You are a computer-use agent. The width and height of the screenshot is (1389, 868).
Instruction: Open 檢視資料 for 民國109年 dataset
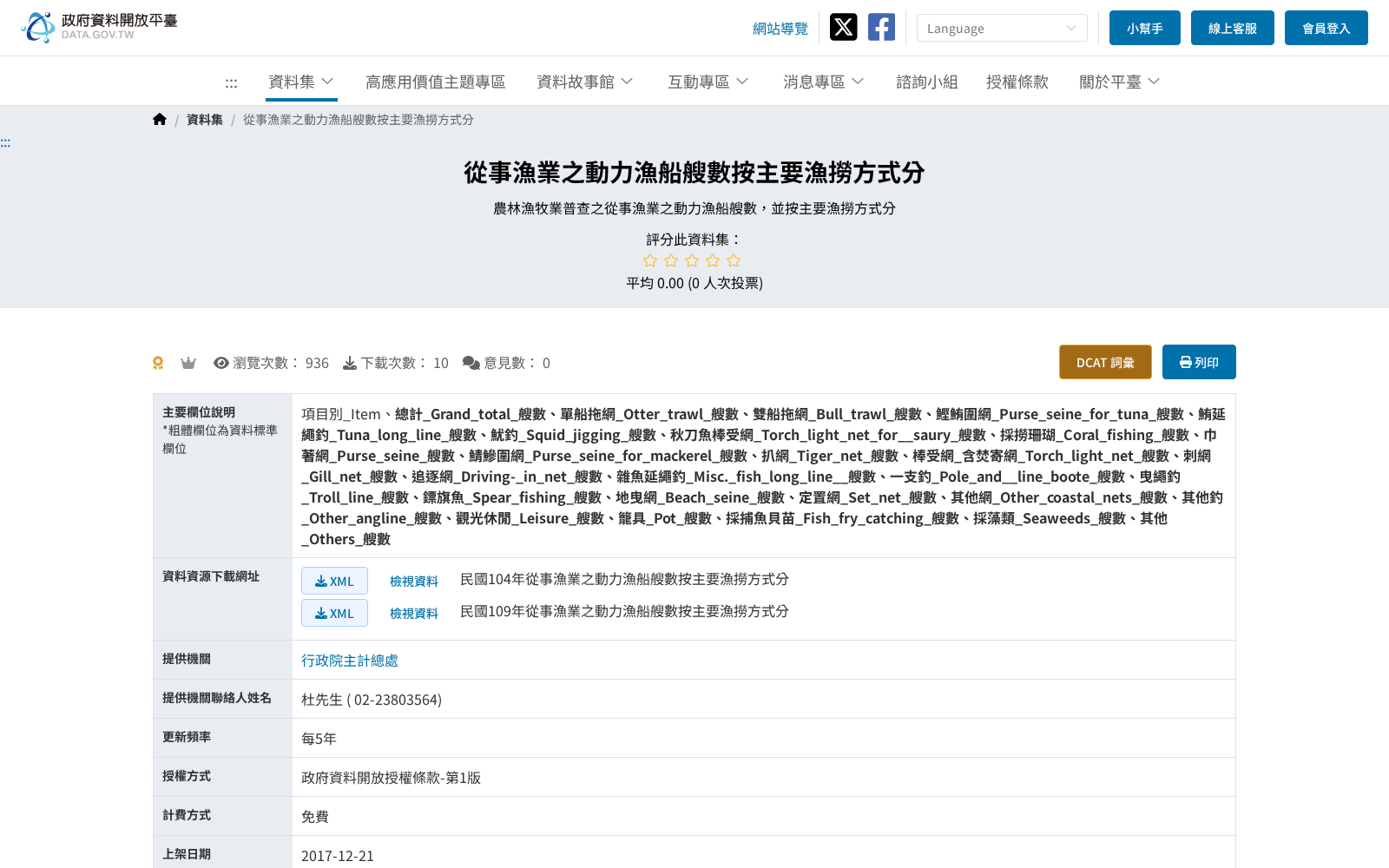[414, 613]
